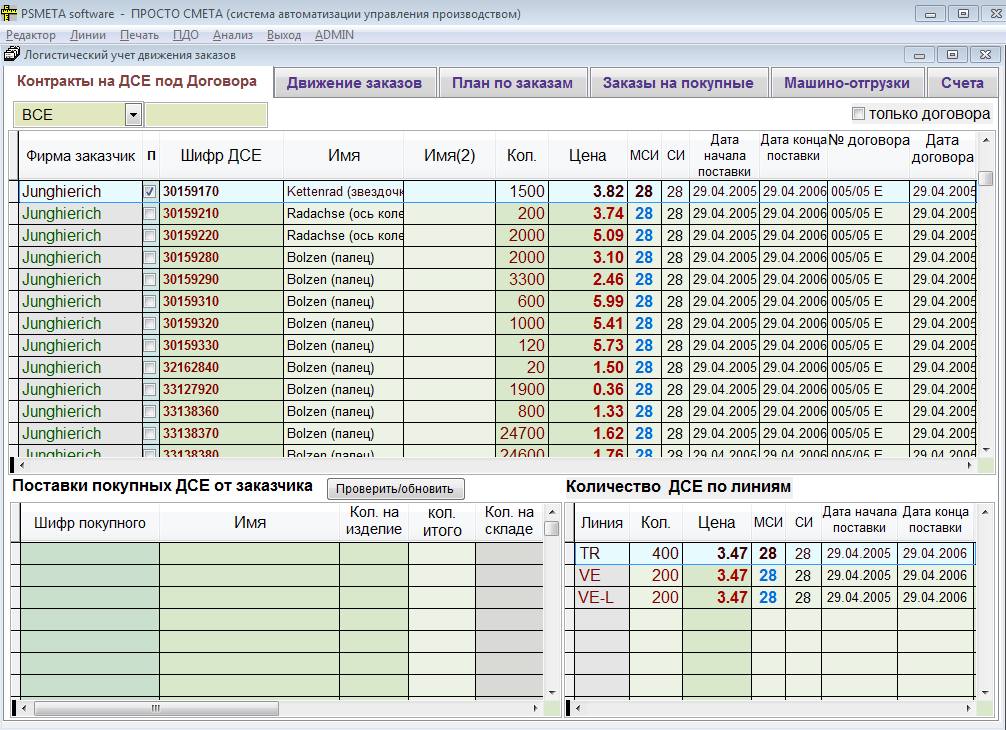This screenshot has height=730, width=1006.
Task: Open the 'ВСЕ' filter dropdown
Action: (133, 115)
